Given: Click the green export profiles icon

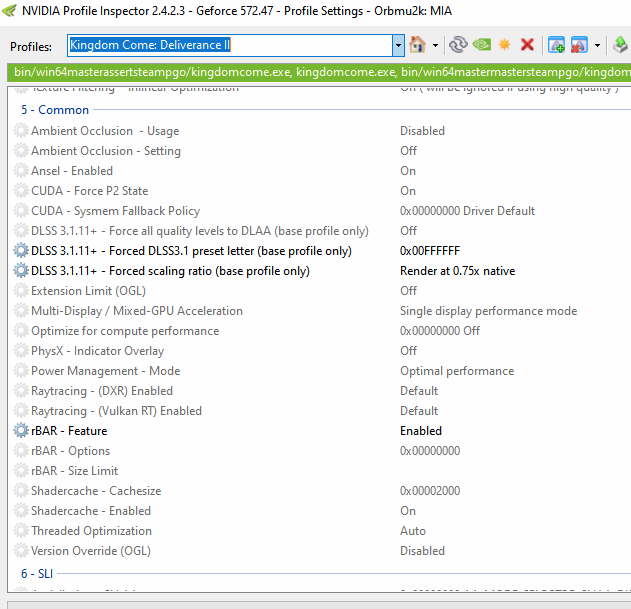Looking at the screenshot, I should 621,45.
